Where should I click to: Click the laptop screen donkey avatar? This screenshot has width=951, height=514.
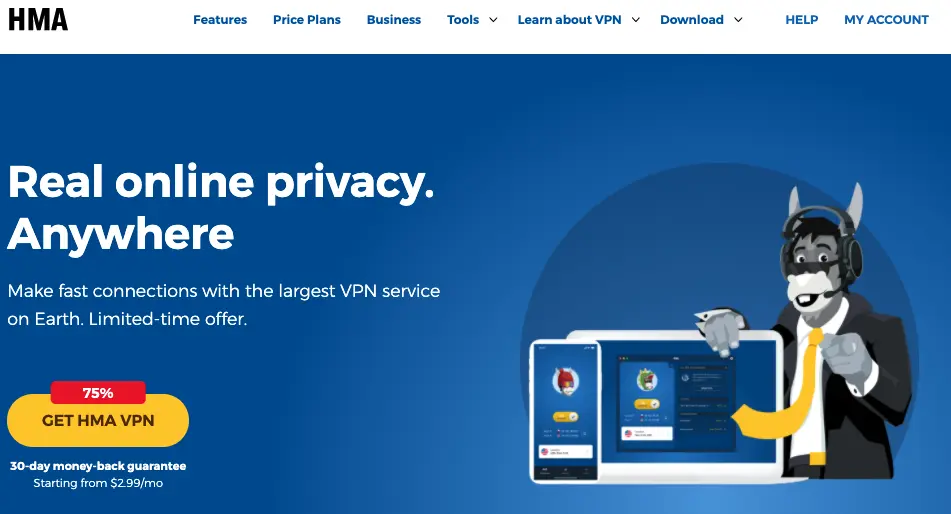(x=647, y=380)
